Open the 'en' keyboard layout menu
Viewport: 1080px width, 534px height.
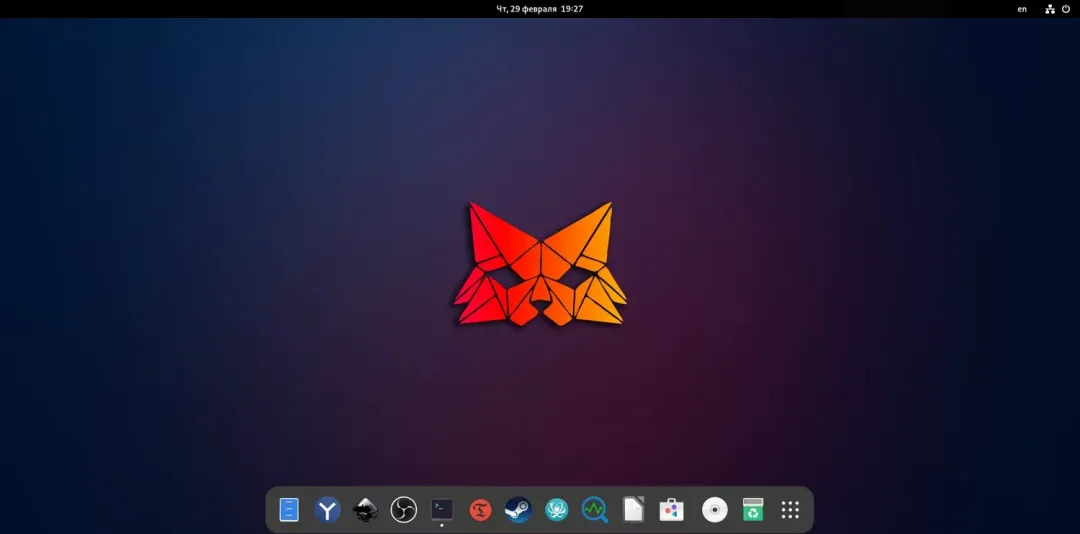[x=1022, y=9]
